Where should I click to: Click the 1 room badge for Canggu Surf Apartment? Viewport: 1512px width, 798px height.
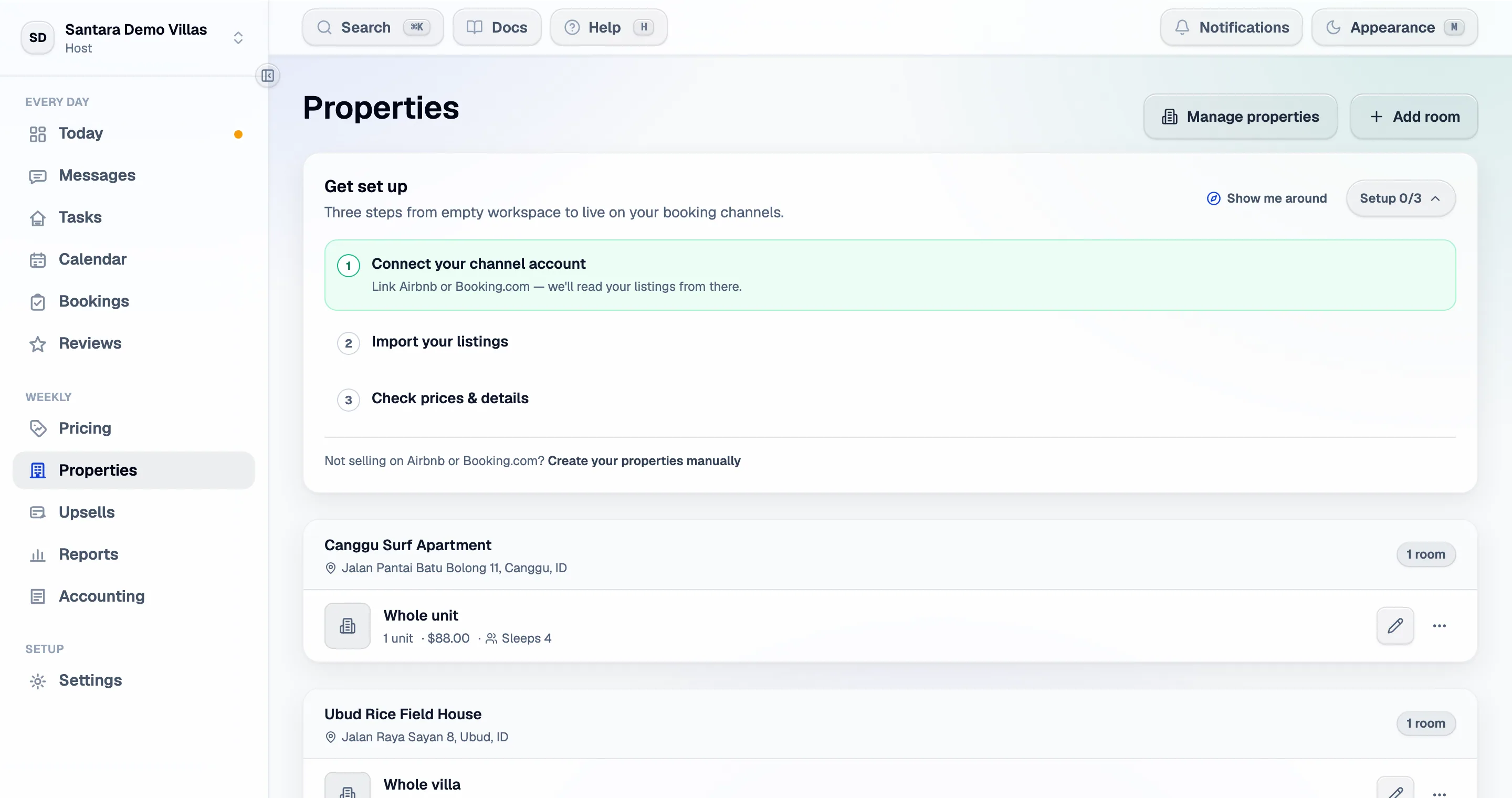pyautogui.click(x=1426, y=554)
